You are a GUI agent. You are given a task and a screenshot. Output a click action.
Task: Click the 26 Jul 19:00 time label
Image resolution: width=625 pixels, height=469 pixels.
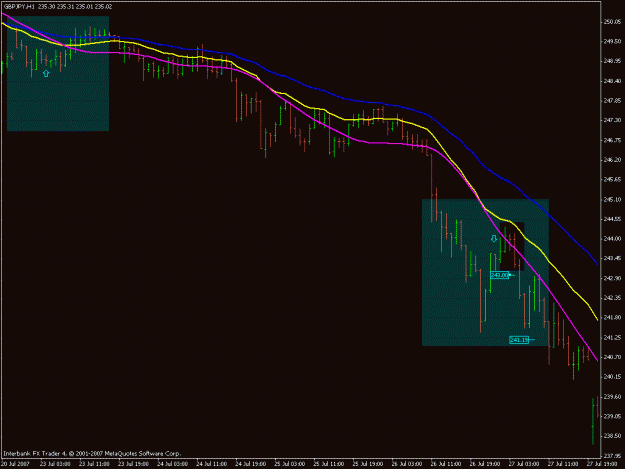[485, 464]
